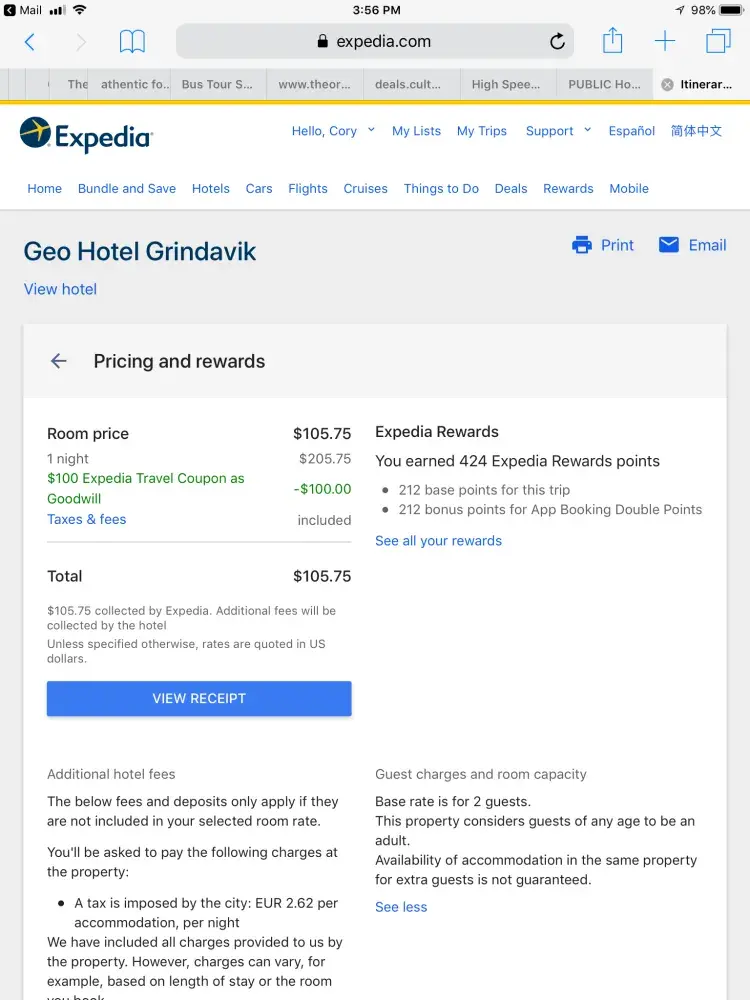The width and height of the screenshot is (750, 1000).
Task: Open See all your rewards link
Action: 438,541
